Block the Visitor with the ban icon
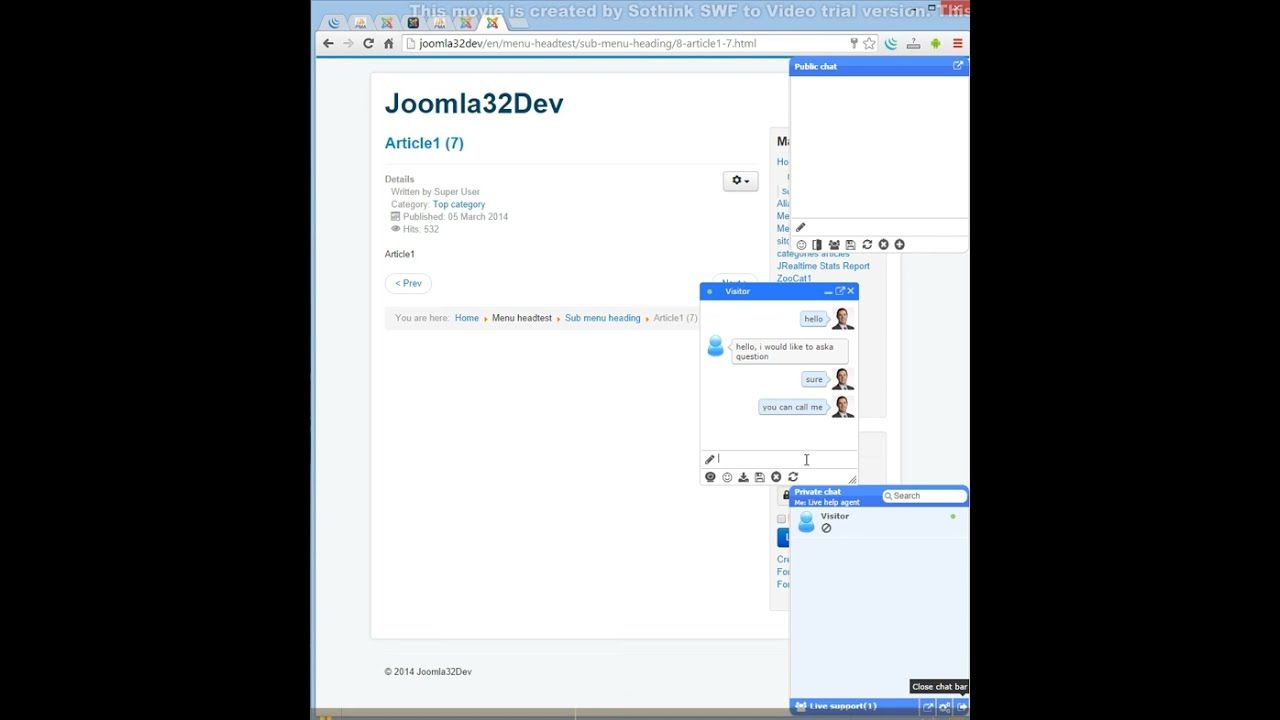This screenshot has height=720, width=1280. pyautogui.click(x=826, y=528)
